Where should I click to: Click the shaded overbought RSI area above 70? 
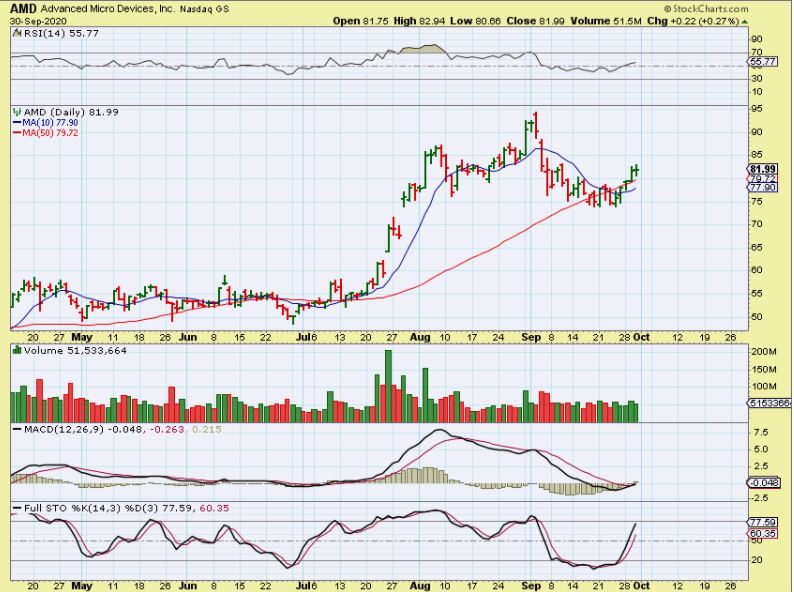click(424, 49)
